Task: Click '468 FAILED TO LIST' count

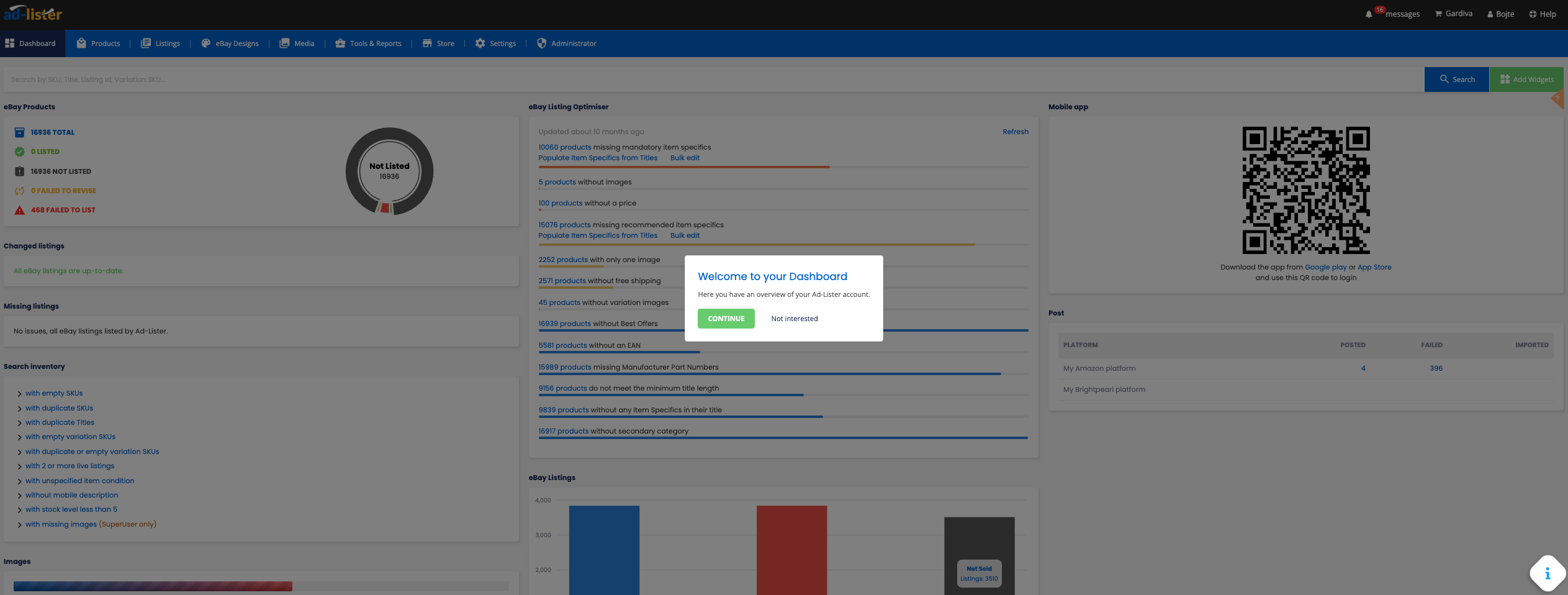Action: (x=63, y=210)
